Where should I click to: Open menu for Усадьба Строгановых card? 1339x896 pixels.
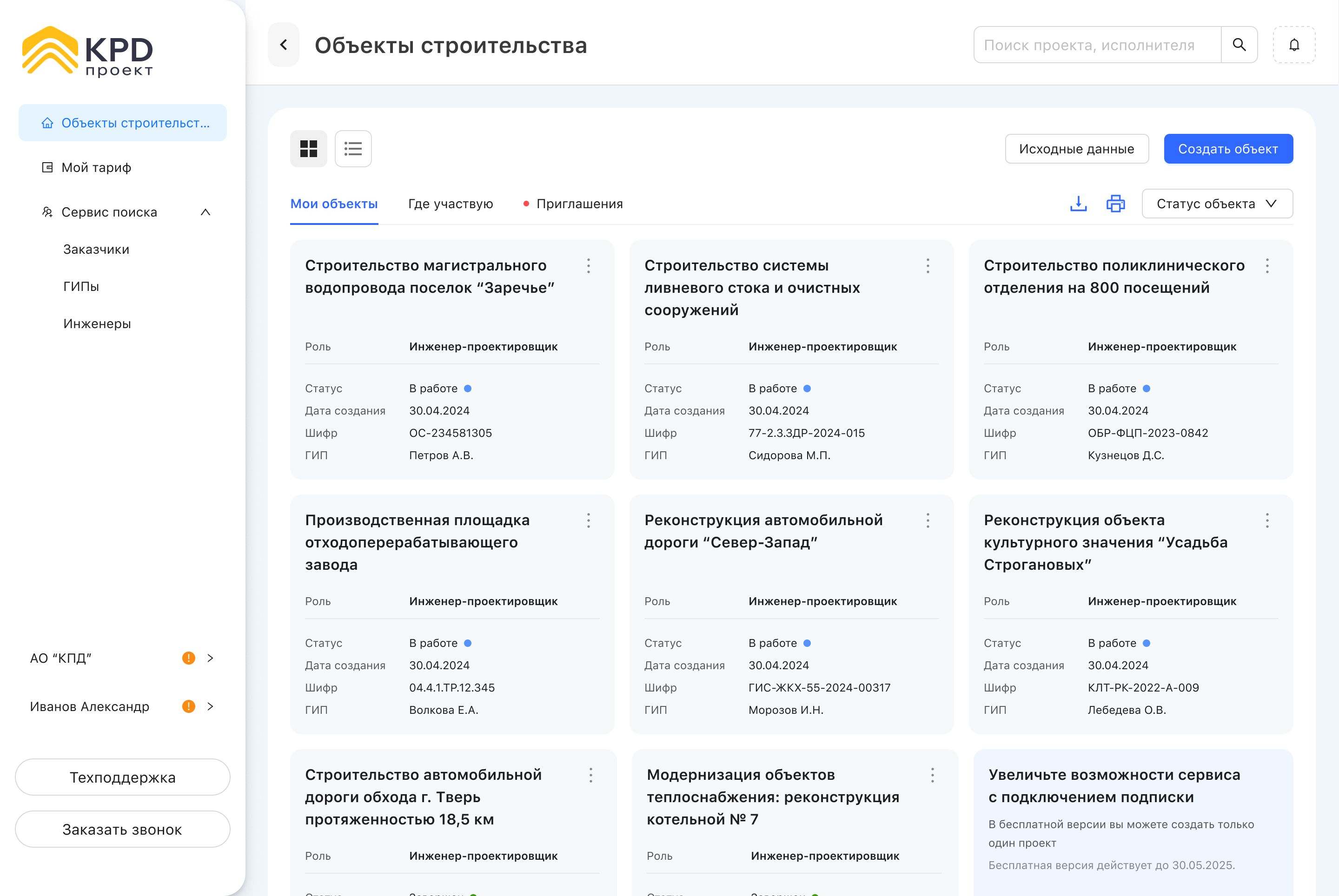[x=1267, y=520]
